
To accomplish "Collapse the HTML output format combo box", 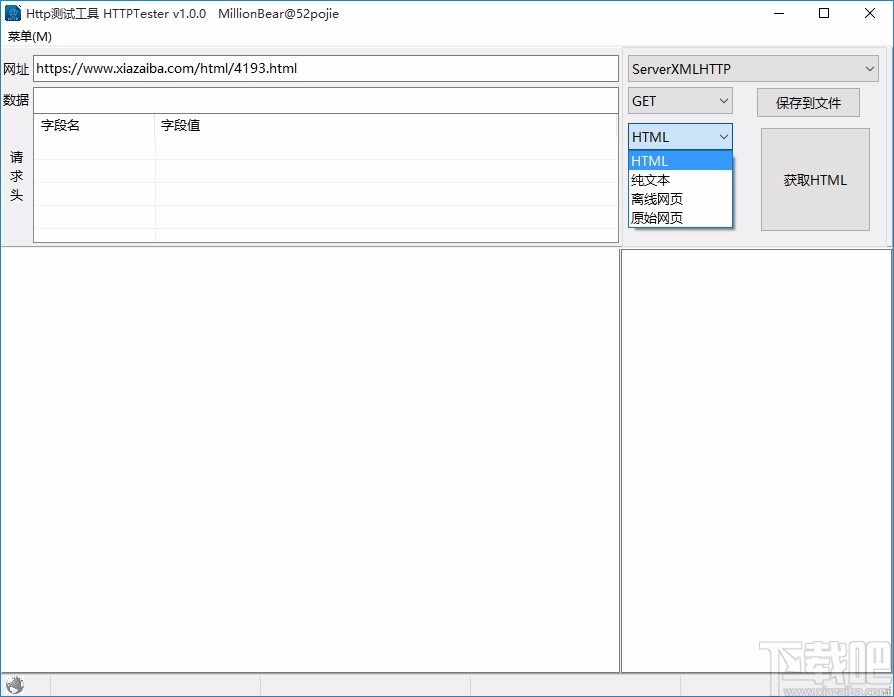I will click(x=722, y=136).
